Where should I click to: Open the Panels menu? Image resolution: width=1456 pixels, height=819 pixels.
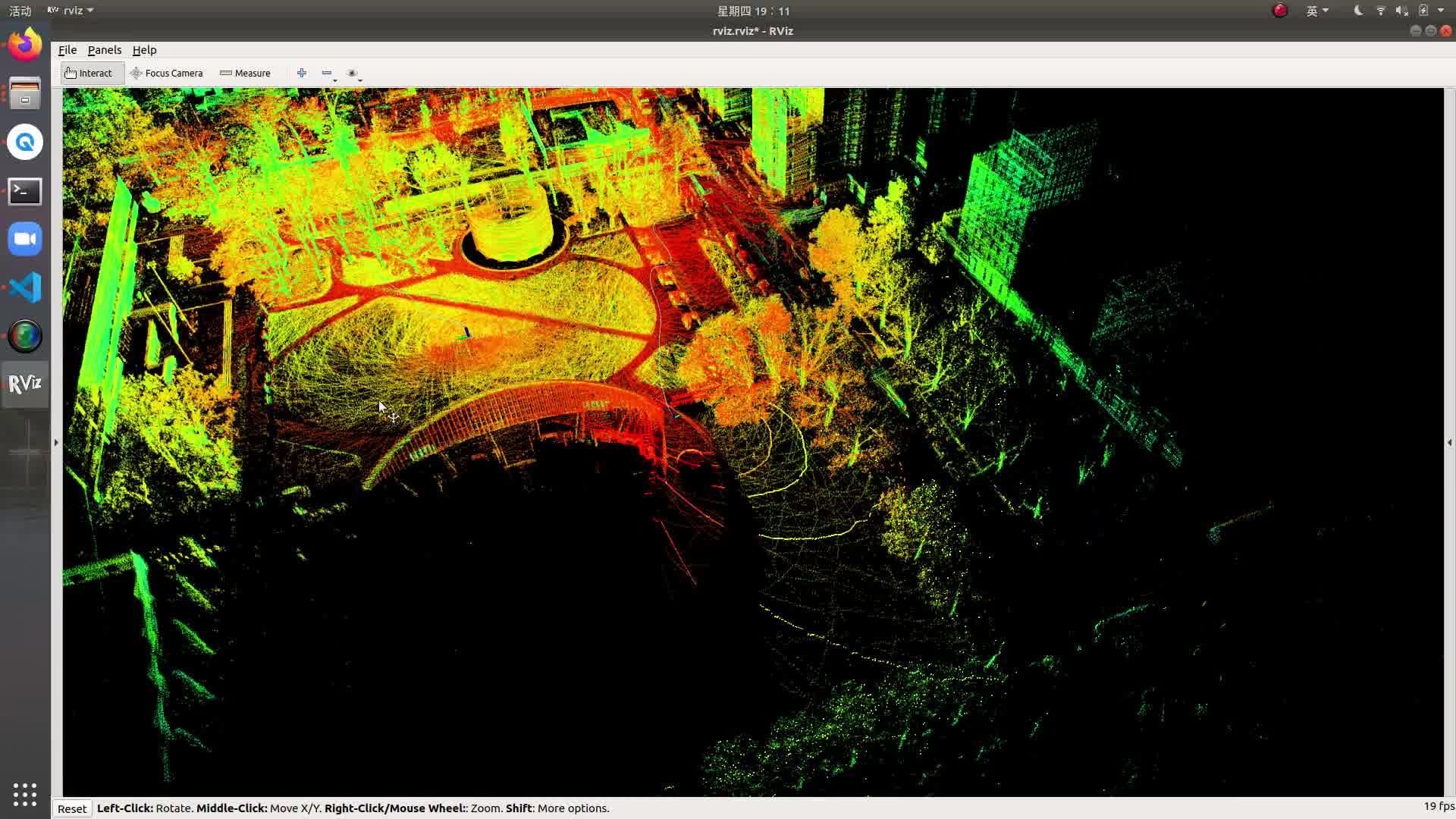coord(104,50)
